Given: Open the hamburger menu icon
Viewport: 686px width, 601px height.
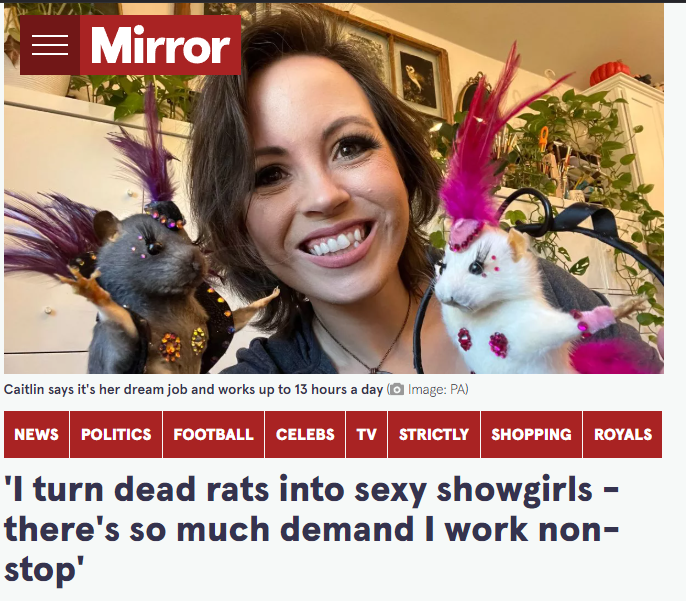Looking at the screenshot, I should click(x=50, y=45).
